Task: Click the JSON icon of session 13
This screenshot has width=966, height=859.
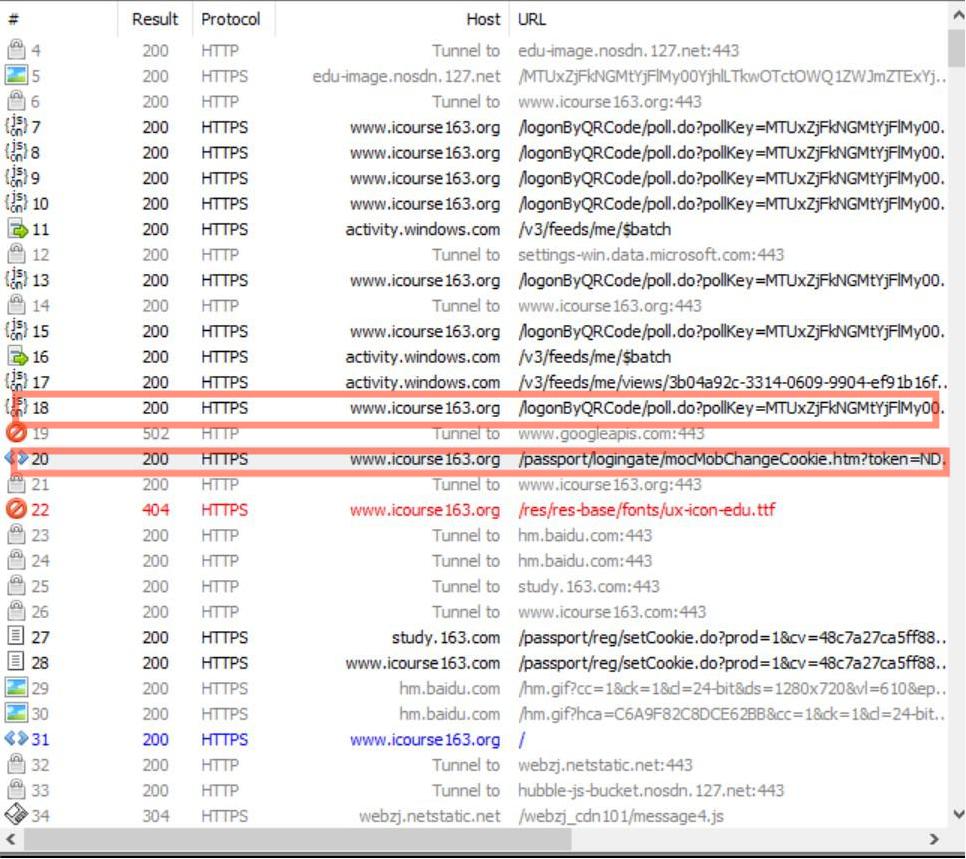Action: [x=16, y=279]
